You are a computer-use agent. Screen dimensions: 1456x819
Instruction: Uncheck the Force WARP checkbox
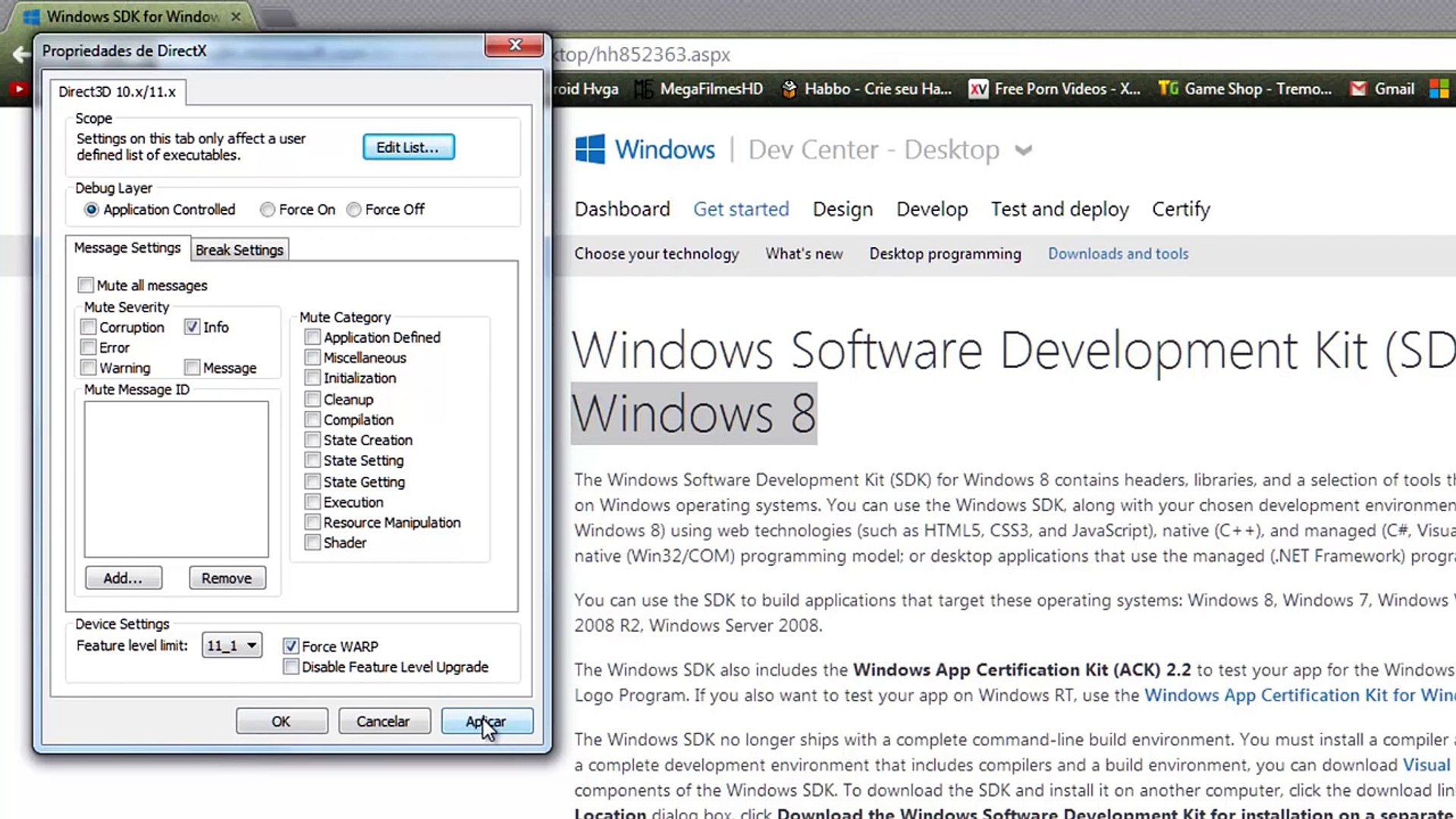290,646
